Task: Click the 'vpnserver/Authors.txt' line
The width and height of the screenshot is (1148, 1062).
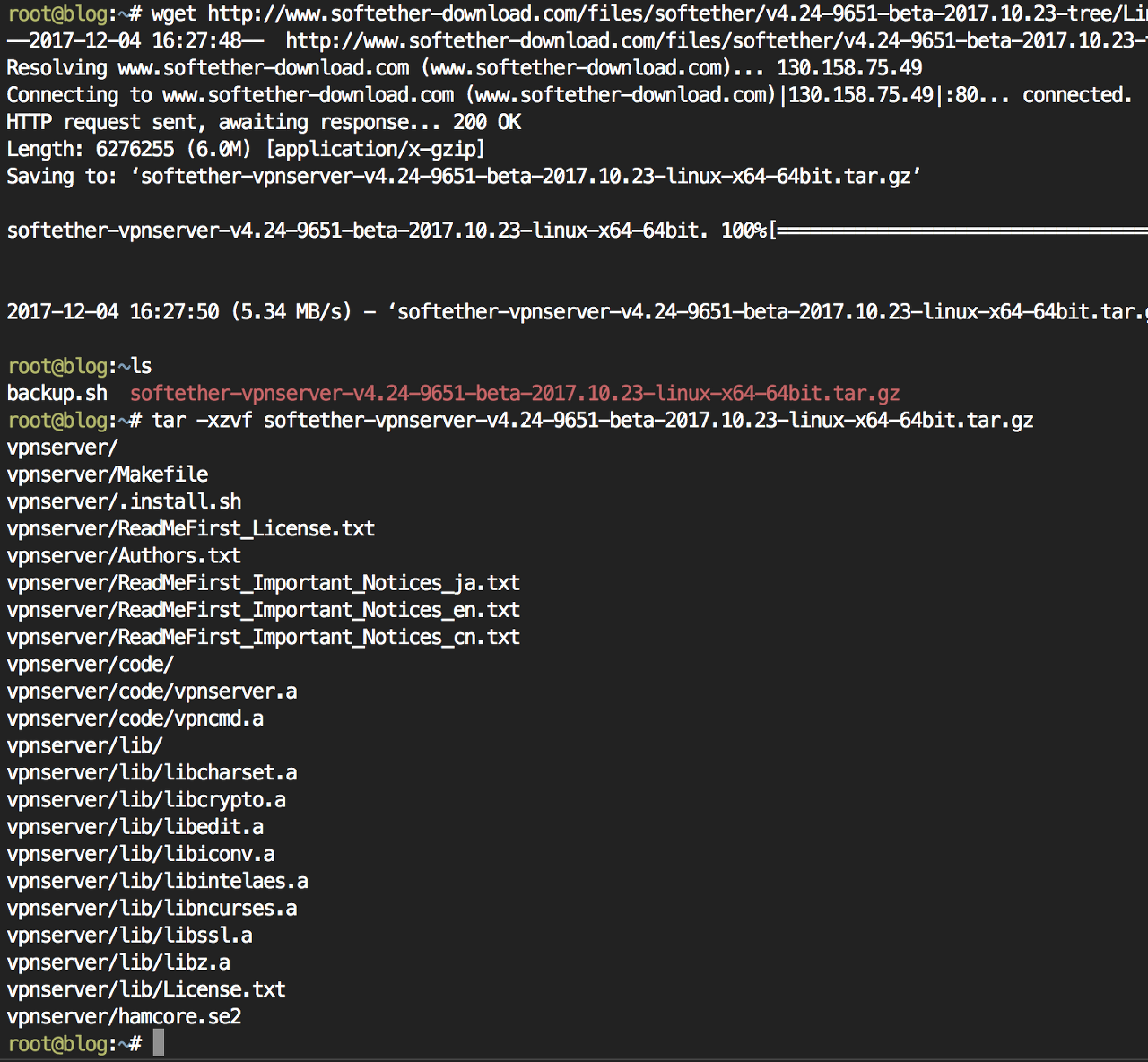Action: pos(124,555)
